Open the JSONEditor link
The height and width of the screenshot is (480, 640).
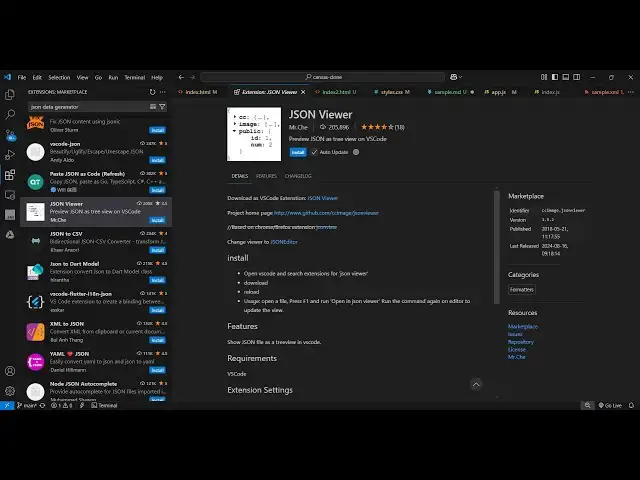pos(284,242)
